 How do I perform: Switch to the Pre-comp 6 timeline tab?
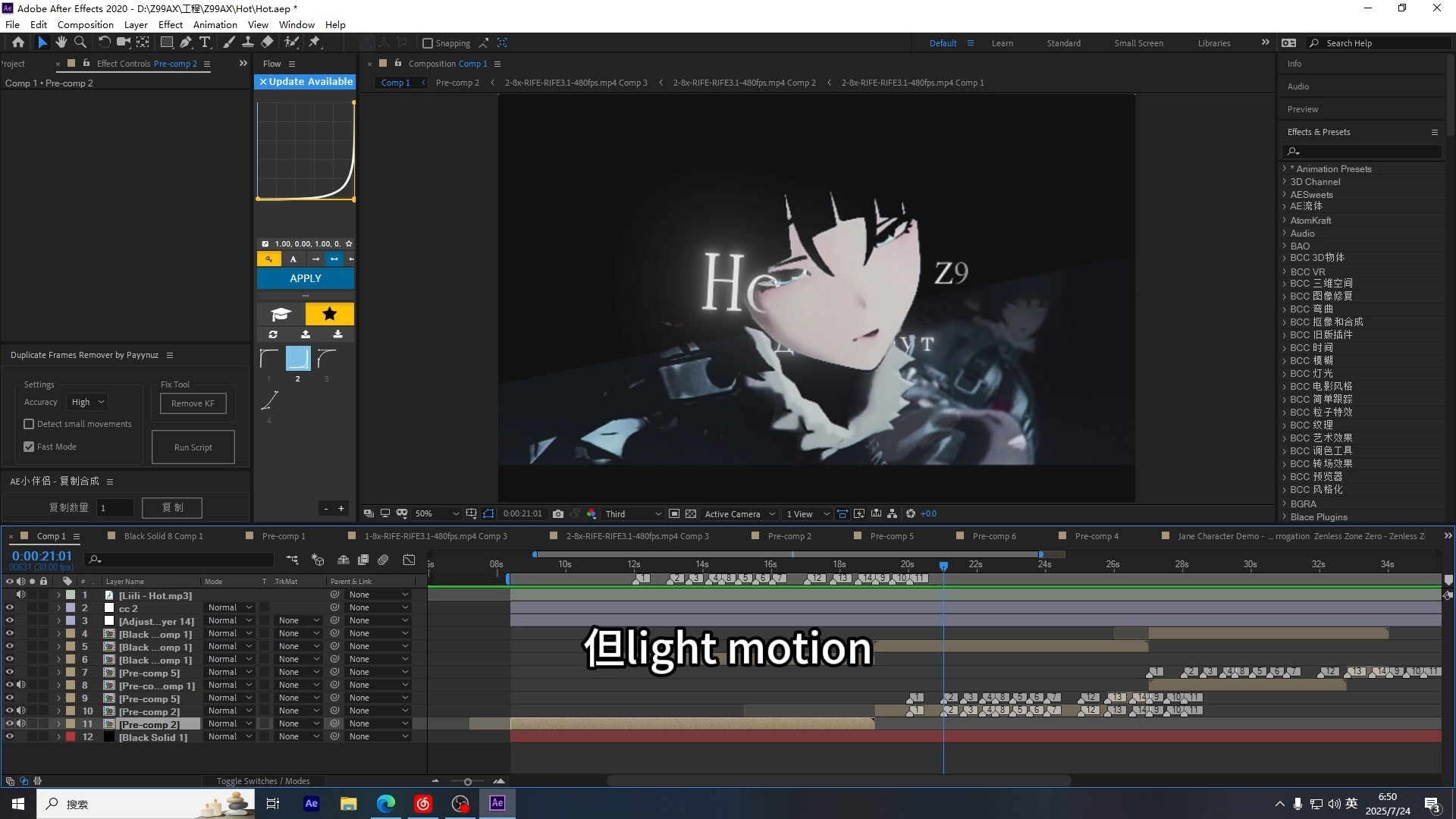(x=994, y=536)
